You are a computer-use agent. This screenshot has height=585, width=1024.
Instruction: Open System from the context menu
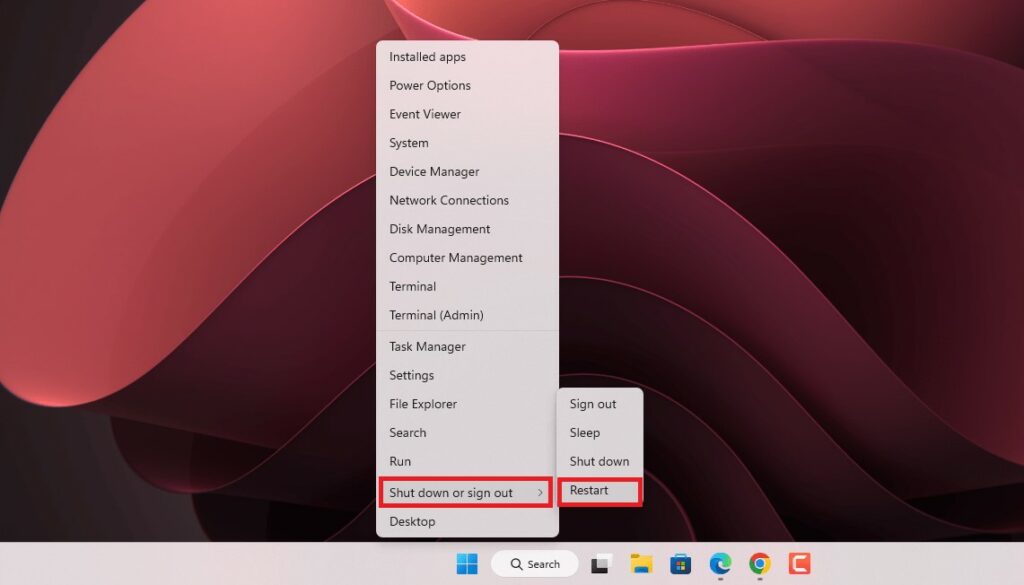click(468, 143)
